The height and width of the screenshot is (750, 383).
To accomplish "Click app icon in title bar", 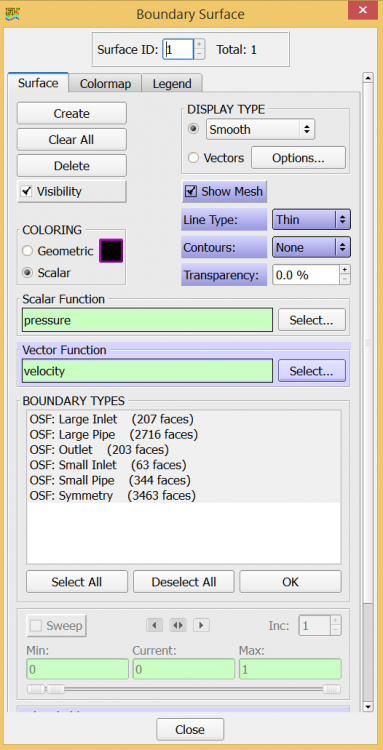I will 11,12.
